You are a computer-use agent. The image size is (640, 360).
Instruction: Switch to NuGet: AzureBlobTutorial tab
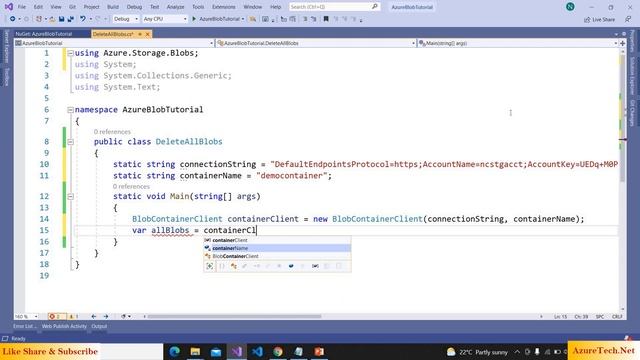point(44,34)
